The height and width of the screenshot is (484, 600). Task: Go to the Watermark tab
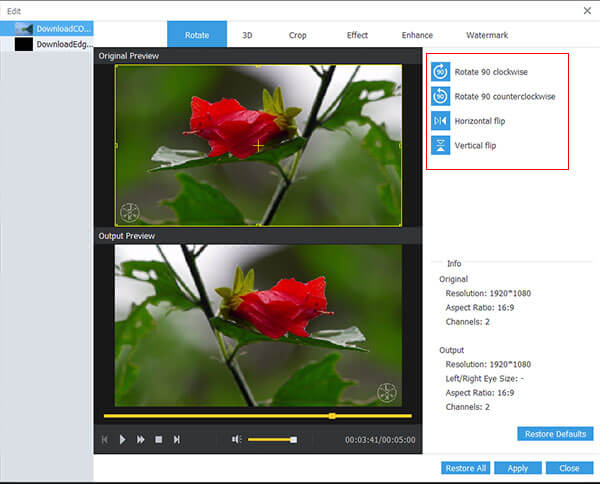487,35
